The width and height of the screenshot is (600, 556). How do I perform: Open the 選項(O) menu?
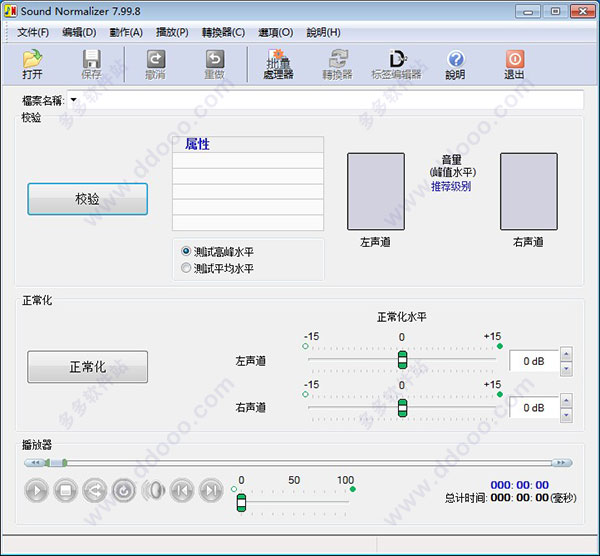[276, 33]
